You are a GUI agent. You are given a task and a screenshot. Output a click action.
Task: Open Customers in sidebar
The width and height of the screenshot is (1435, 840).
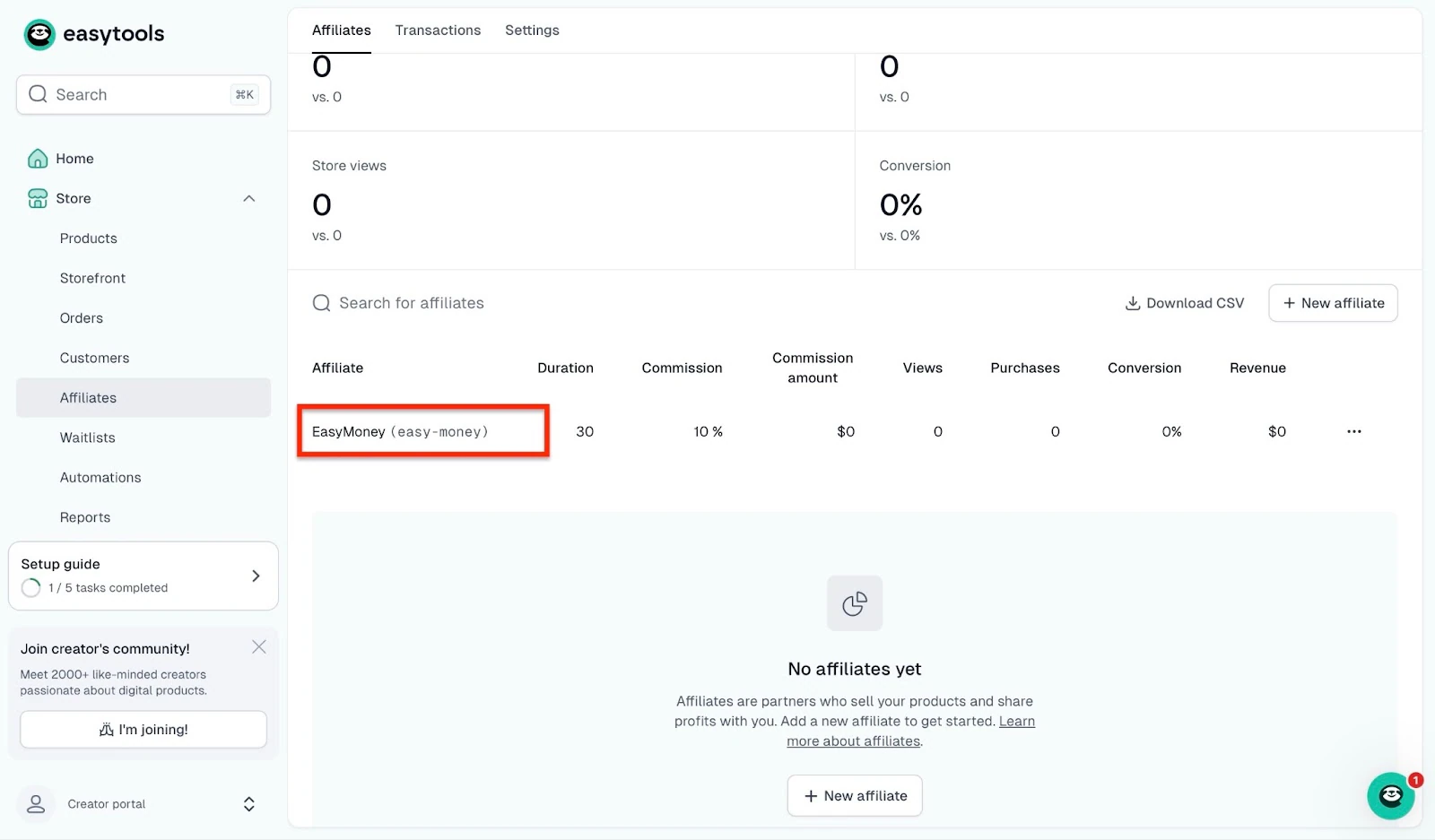pos(94,358)
